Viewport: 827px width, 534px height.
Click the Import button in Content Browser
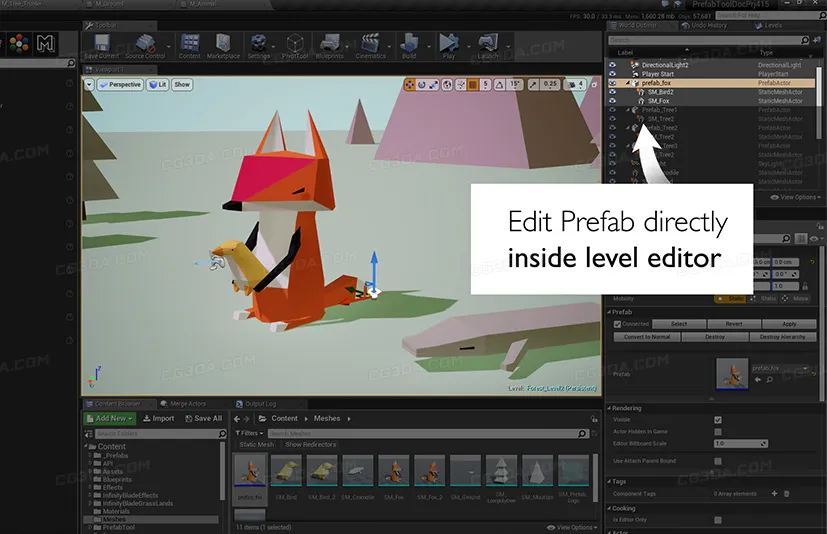point(159,418)
